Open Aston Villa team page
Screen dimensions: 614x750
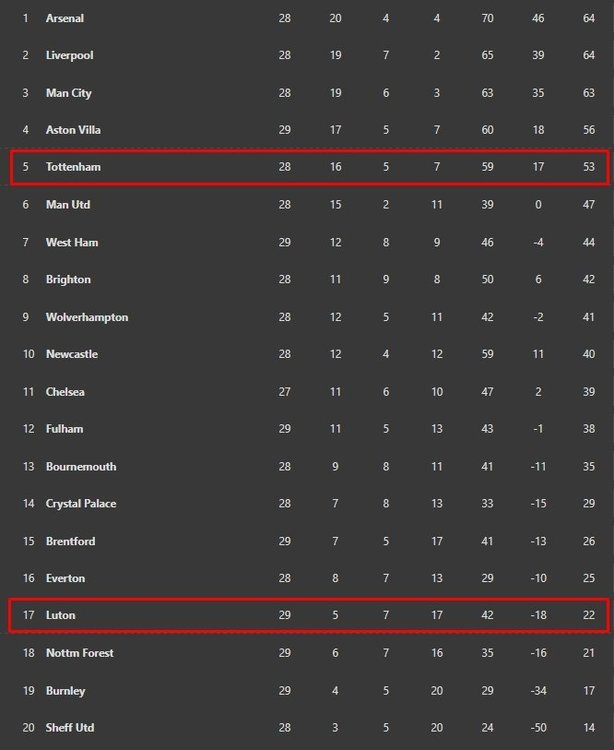coord(73,130)
